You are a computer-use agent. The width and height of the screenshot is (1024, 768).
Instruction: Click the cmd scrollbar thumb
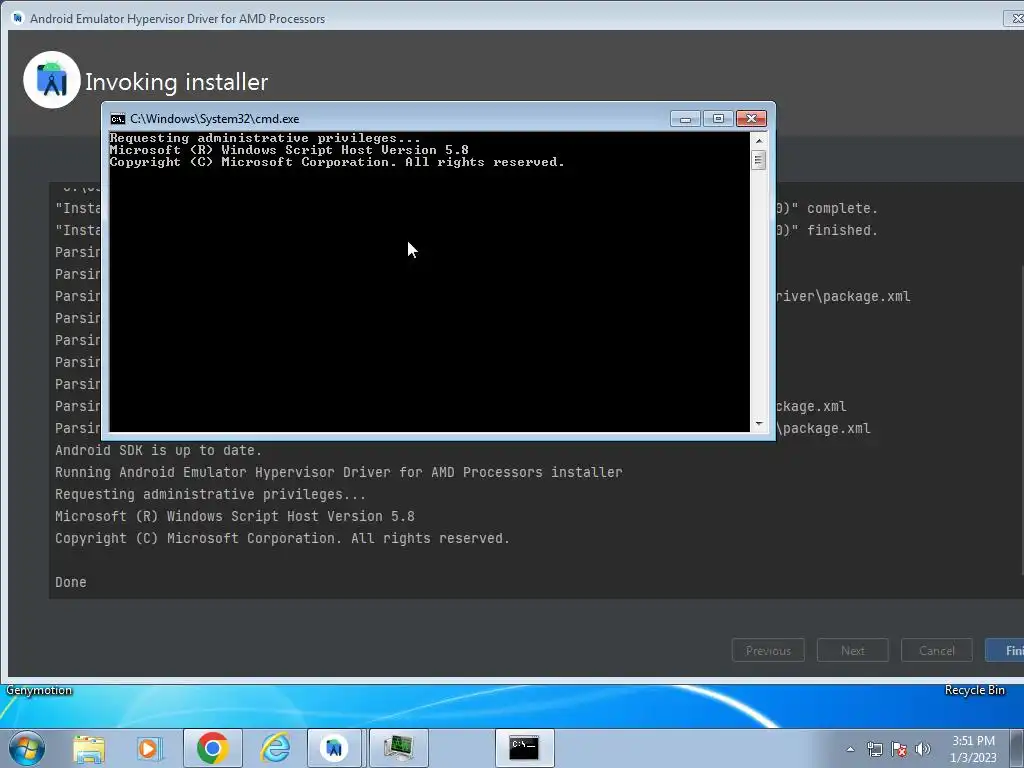coord(758,160)
